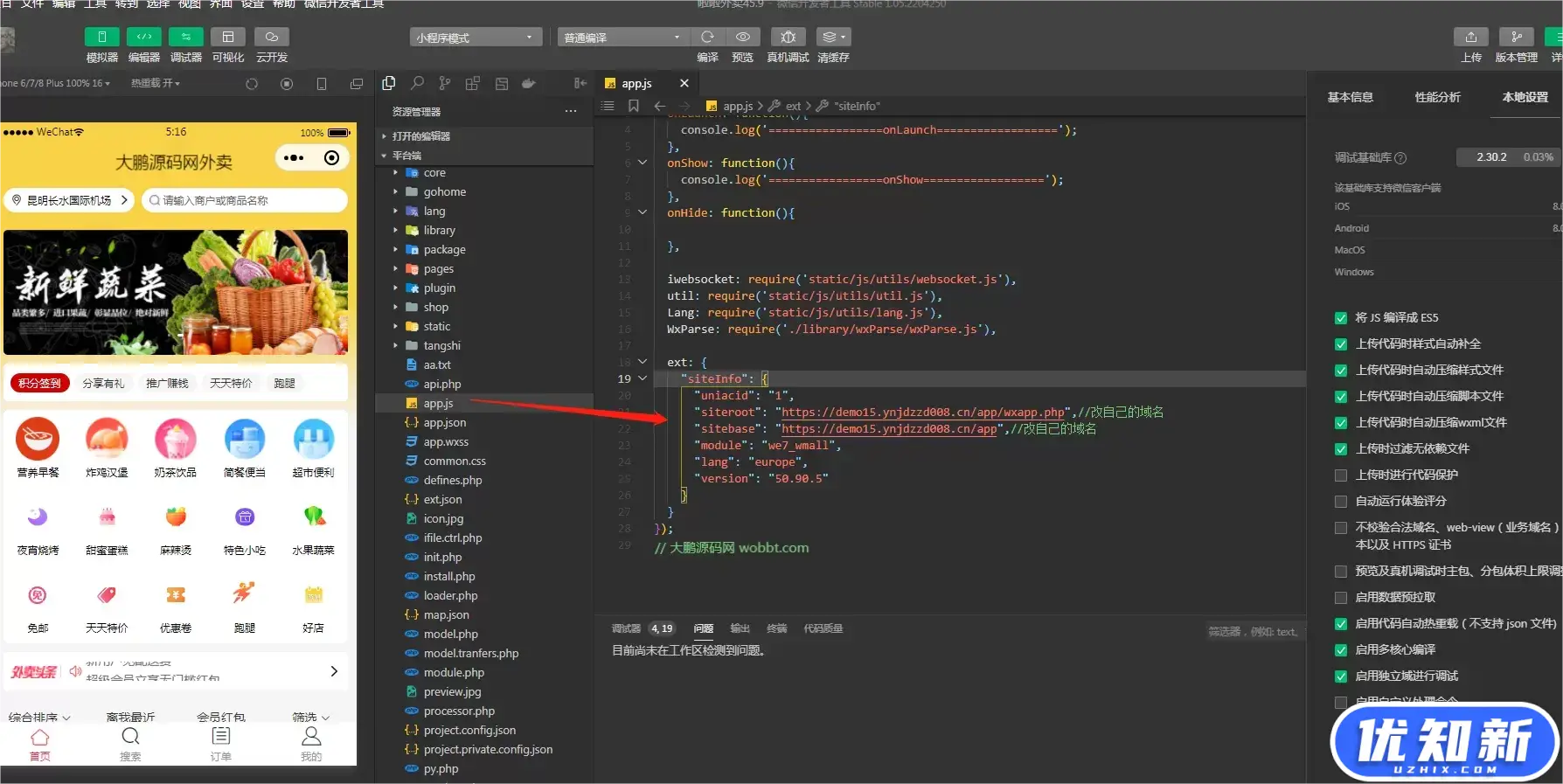1563x784 pixels.
Task: Enable 自动运行体验评分 checkbox
Action: pos(1340,502)
